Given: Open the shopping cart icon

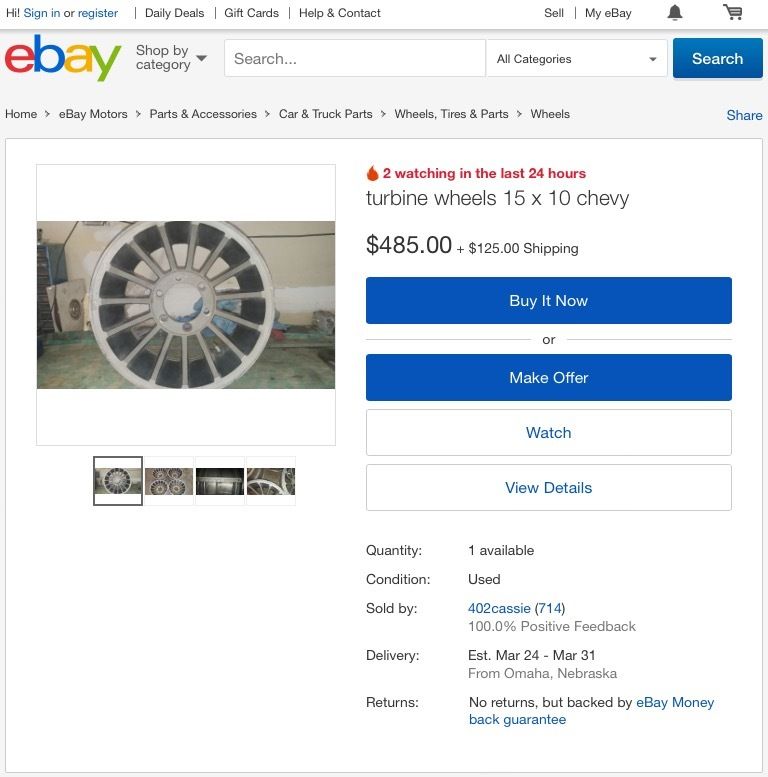Looking at the screenshot, I should 732,12.
